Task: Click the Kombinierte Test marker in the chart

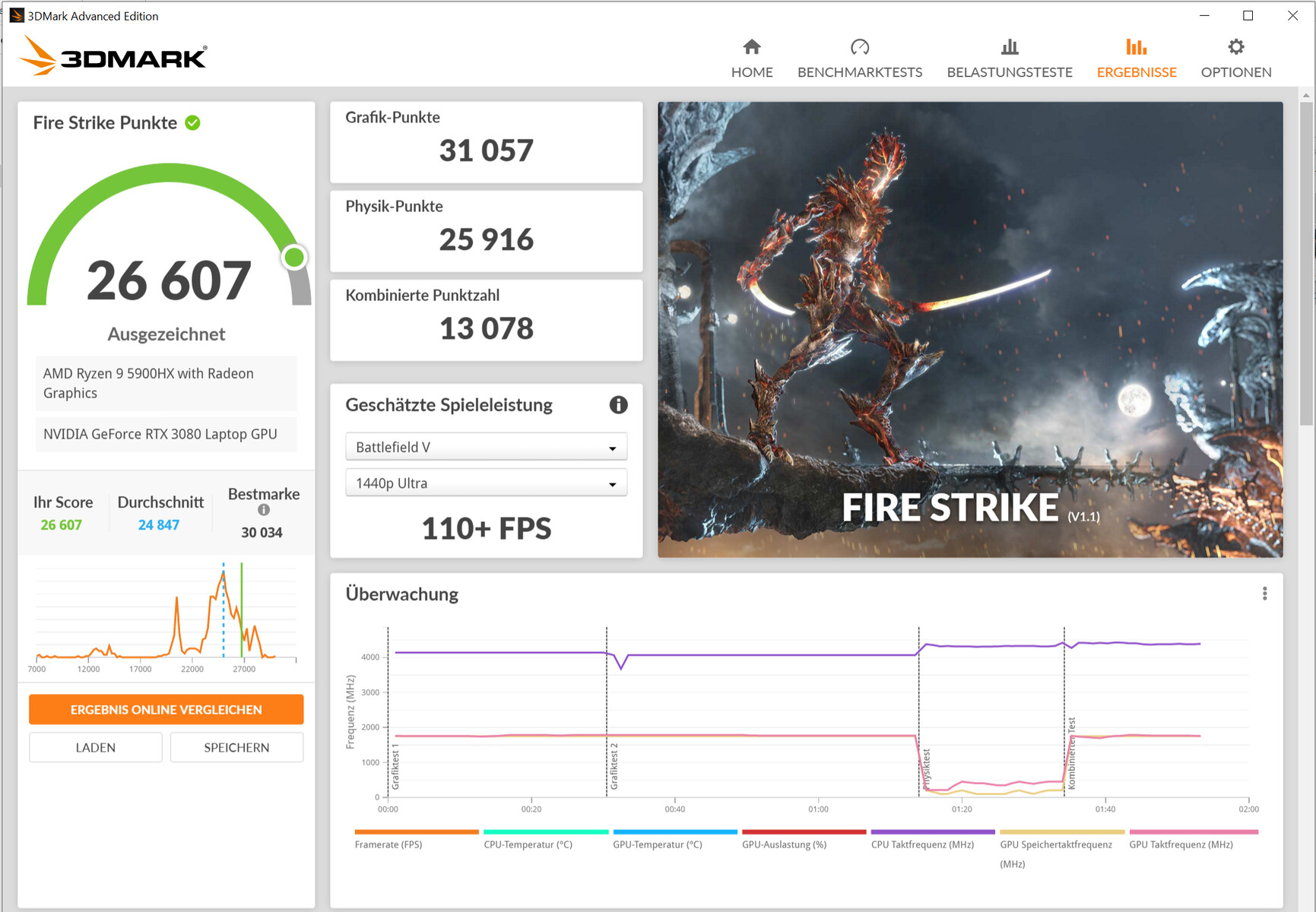Action: [x=1072, y=753]
